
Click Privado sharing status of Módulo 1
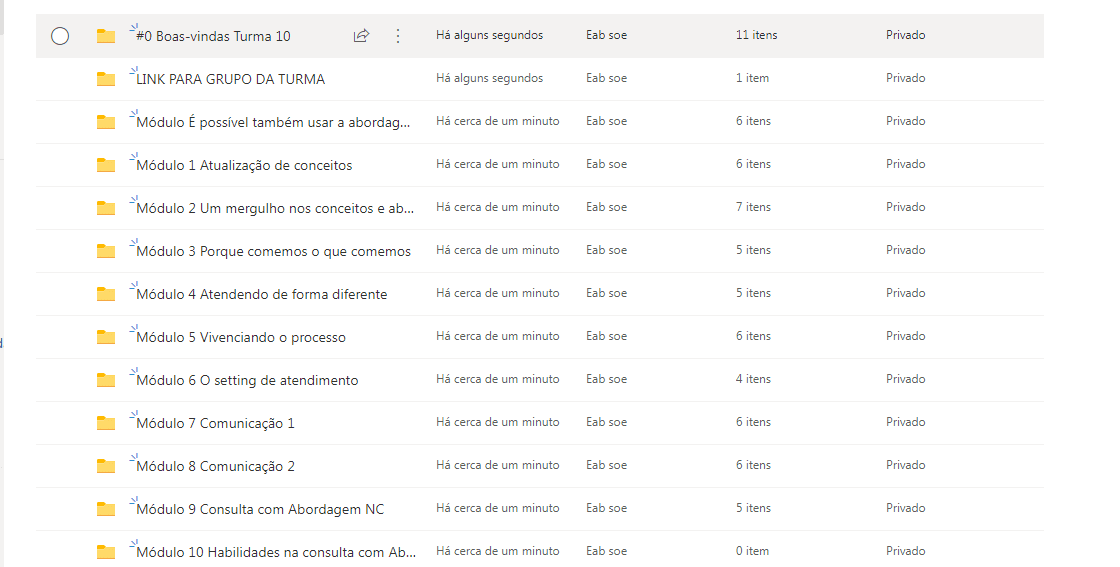pyautogui.click(x=905, y=164)
